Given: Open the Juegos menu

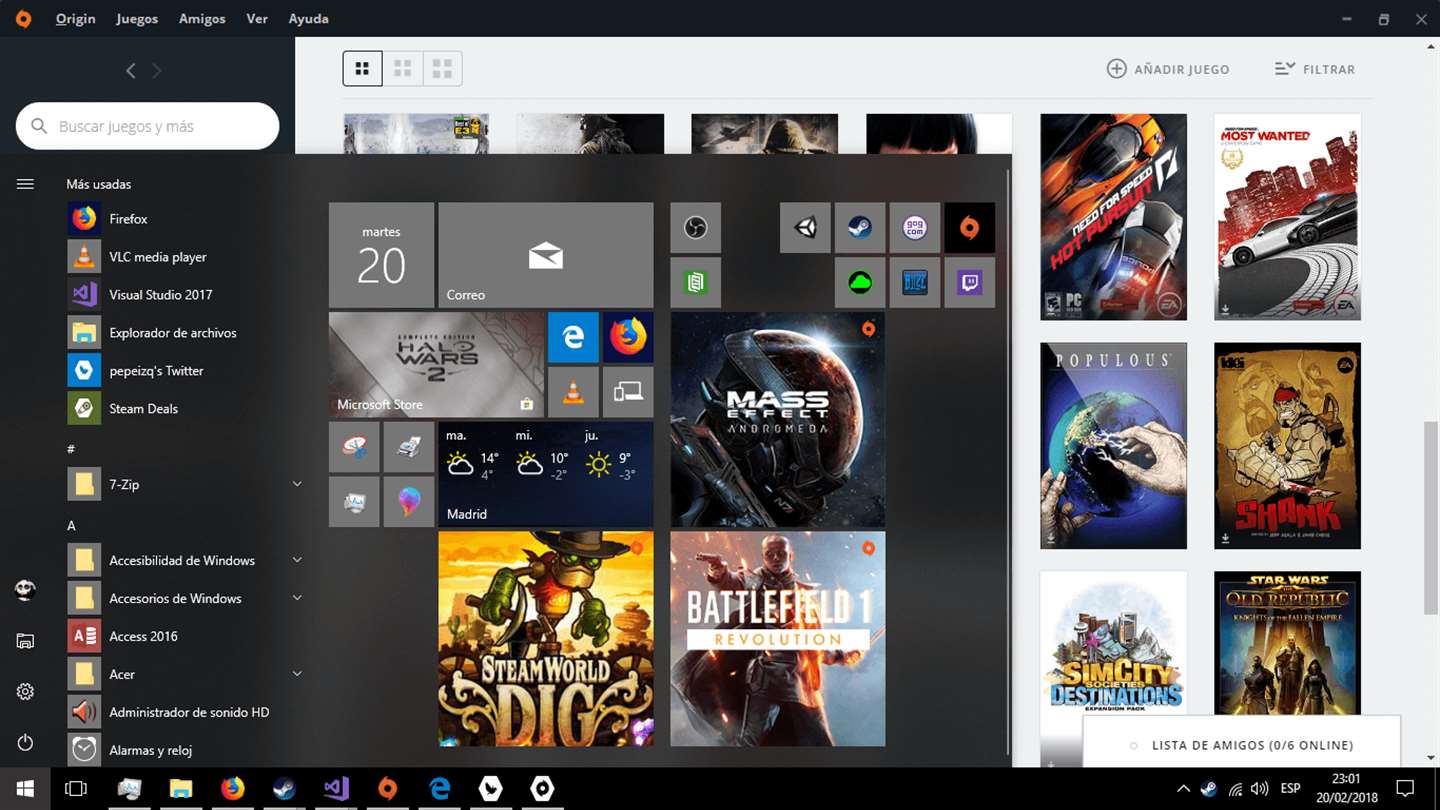Looking at the screenshot, I should pyautogui.click(x=137, y=19).
